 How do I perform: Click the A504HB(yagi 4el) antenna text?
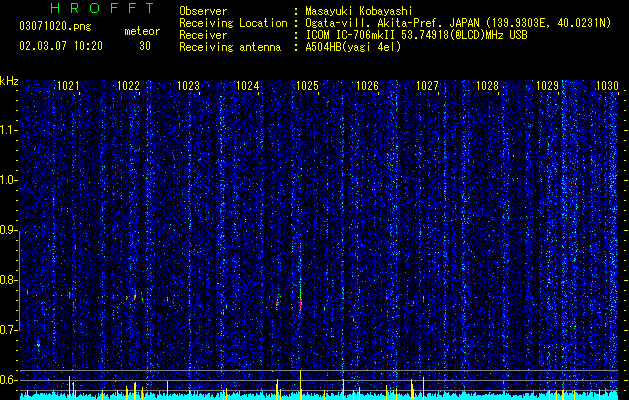(x=353, y=47)
